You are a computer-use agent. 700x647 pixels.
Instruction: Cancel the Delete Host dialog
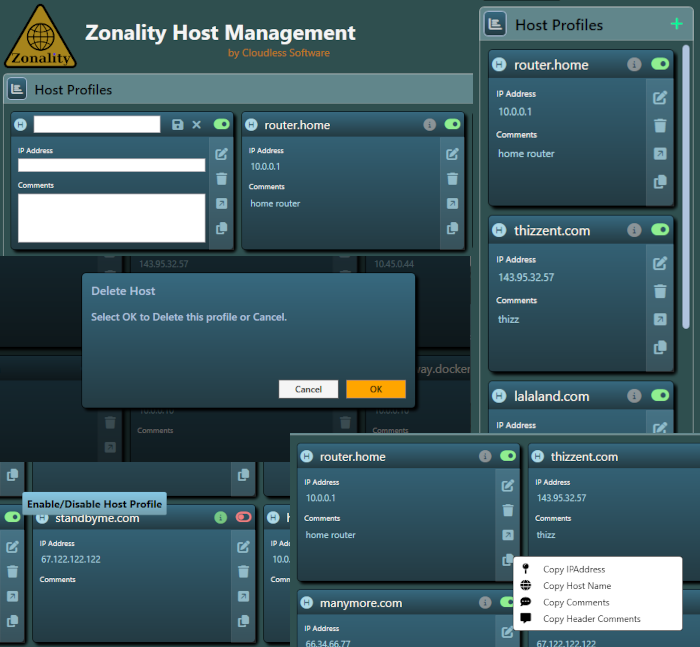click(x=308, y=389)
